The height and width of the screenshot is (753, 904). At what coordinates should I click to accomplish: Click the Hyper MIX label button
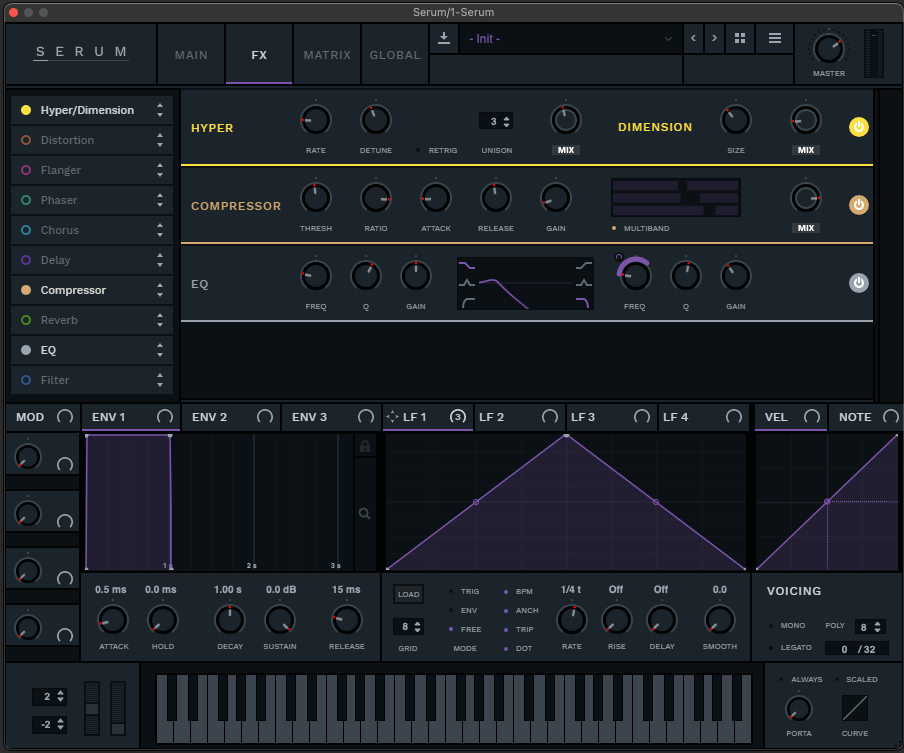click(566, 150)
